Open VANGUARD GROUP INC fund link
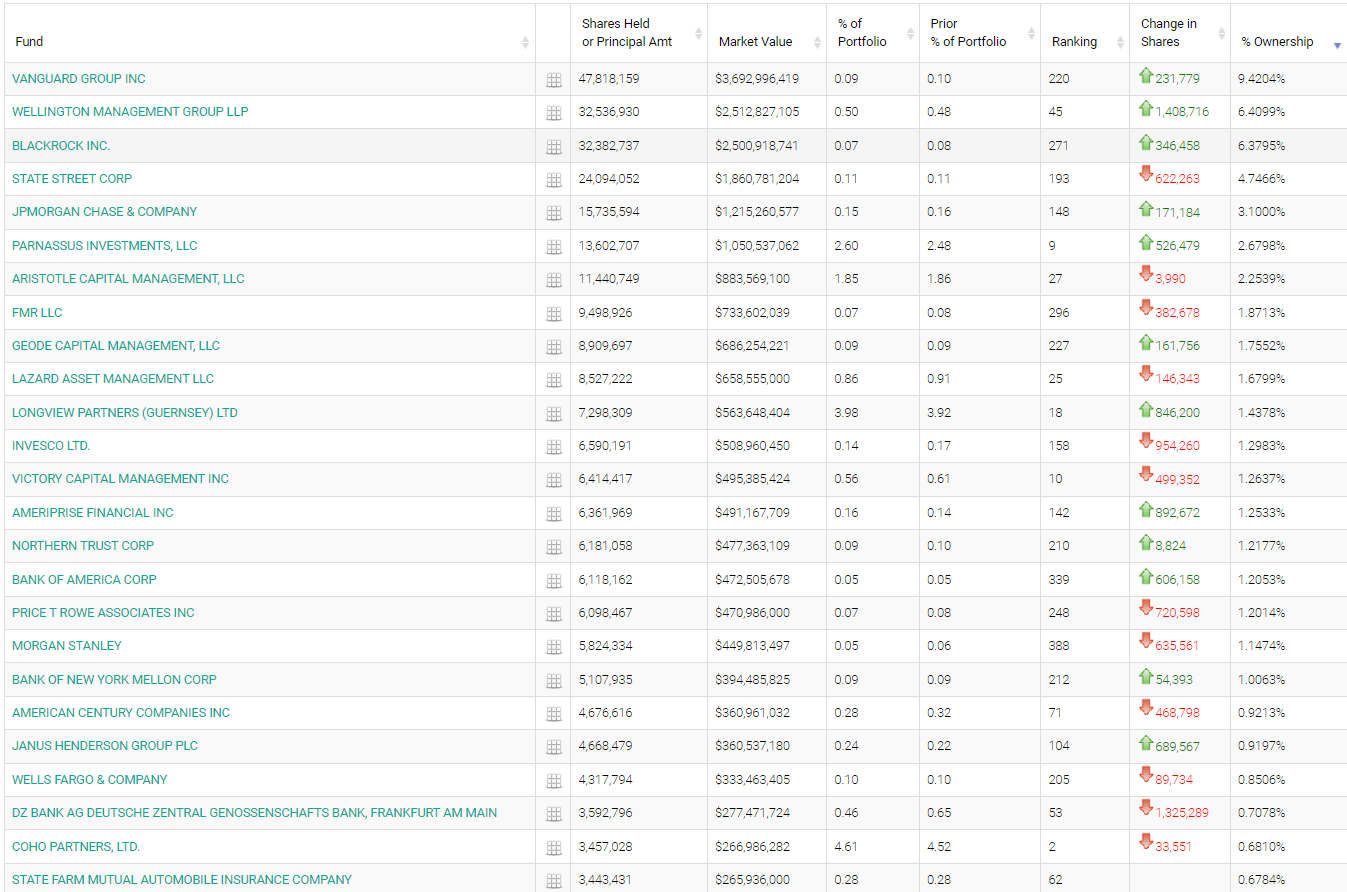The height and width of the screenshot is (892, 1347). pyautogui.click(x=79, y=79)
